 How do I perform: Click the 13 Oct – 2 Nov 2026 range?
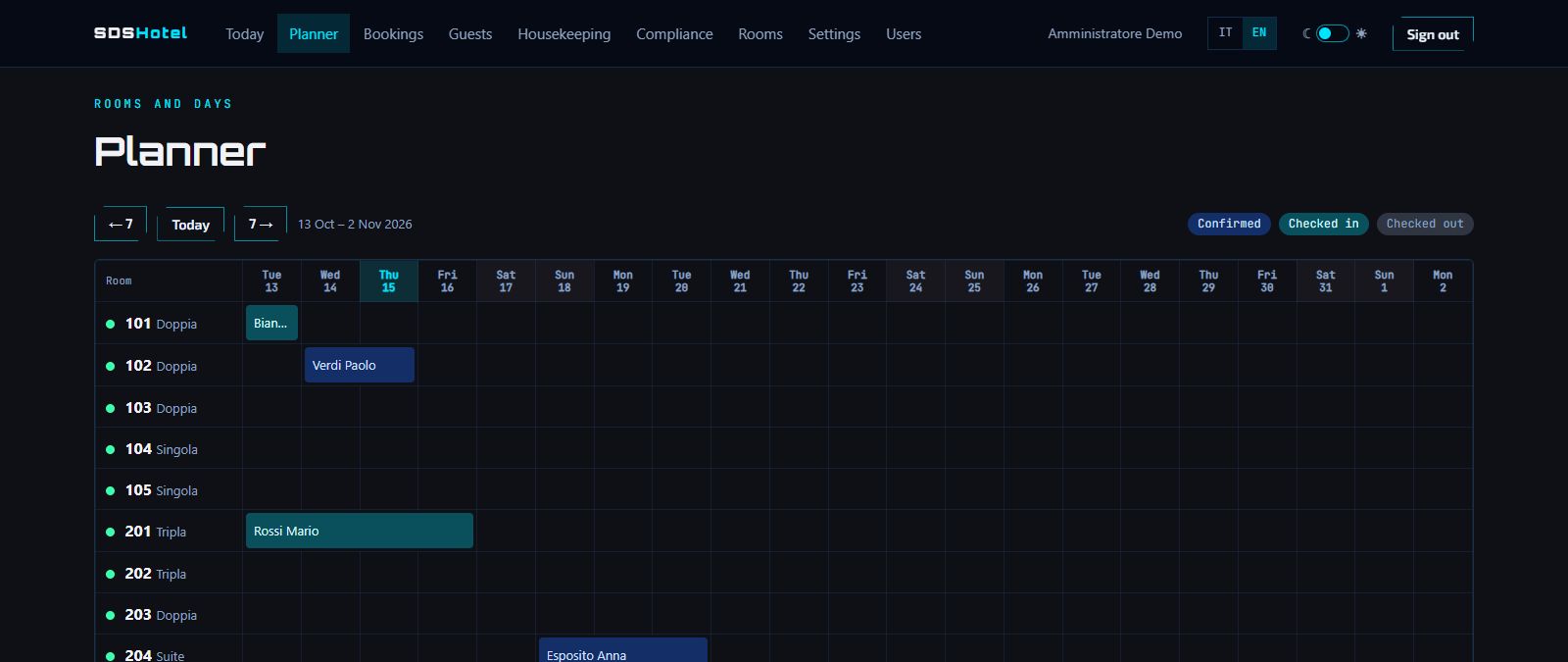pos(355,224)
